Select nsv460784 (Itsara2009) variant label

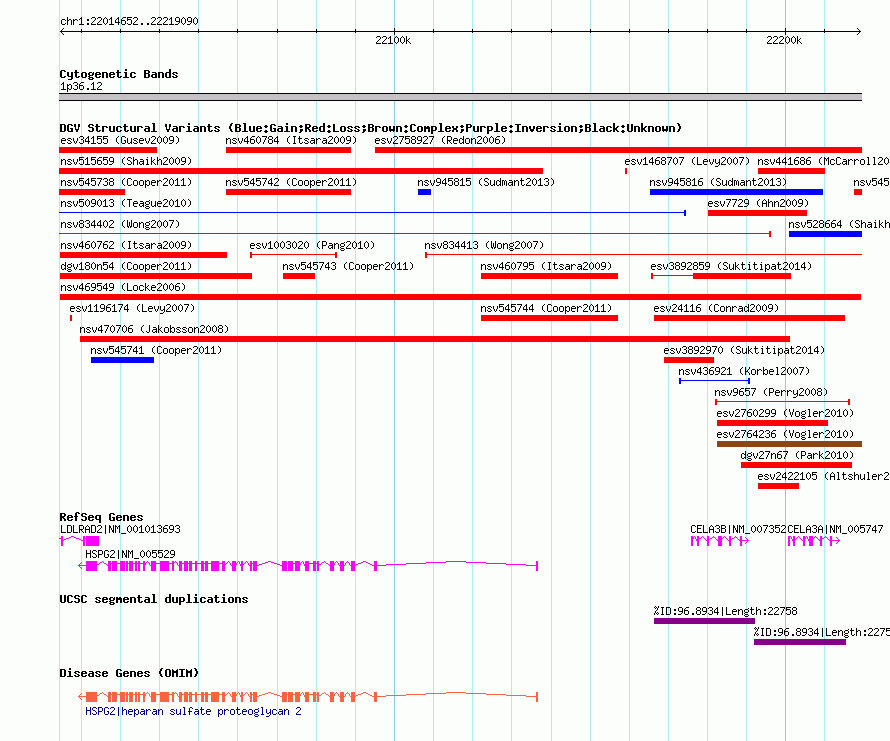pyautogui.click(x=291, y=140)
